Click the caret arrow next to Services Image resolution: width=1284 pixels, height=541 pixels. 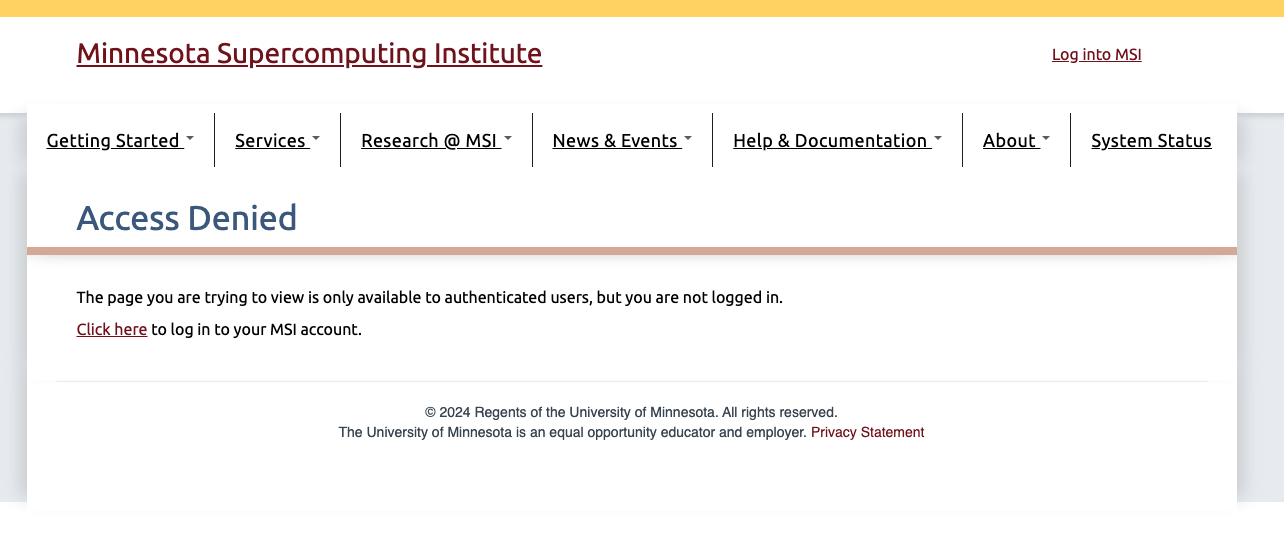(316, 139)
